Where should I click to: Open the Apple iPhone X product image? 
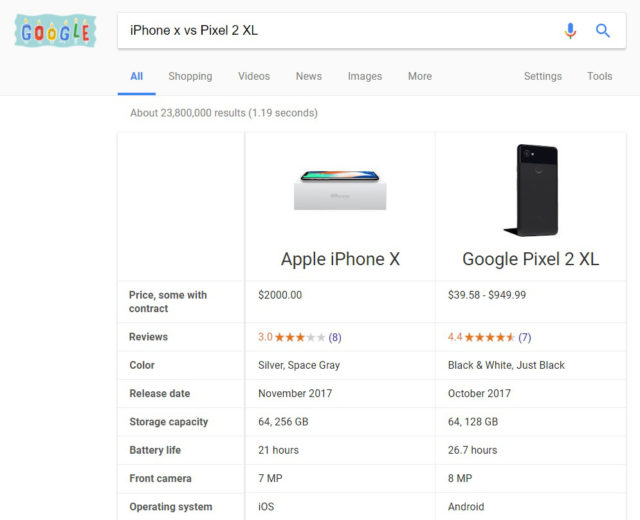340,190
